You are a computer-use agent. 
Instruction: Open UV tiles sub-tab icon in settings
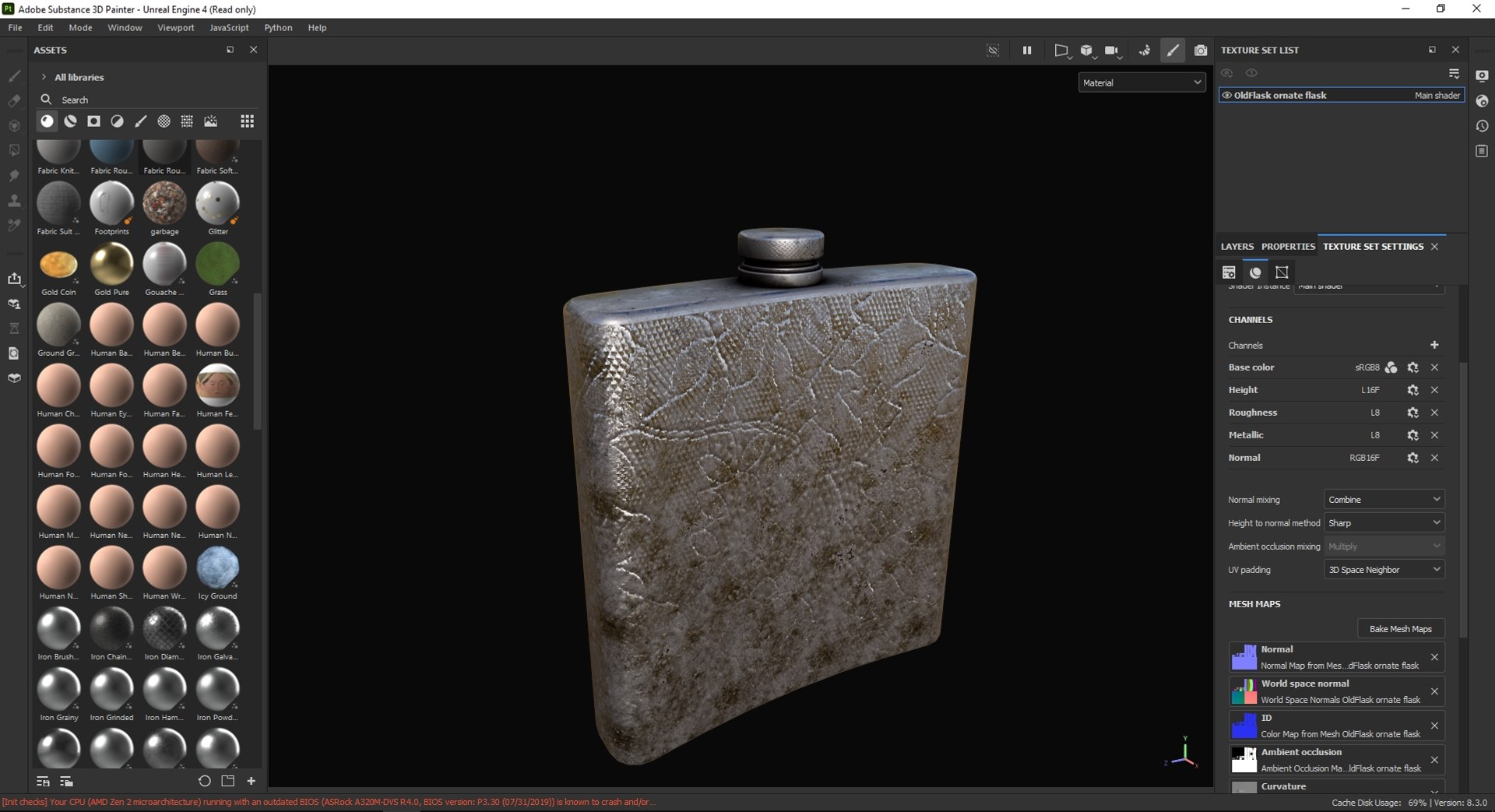[1282, 272]
